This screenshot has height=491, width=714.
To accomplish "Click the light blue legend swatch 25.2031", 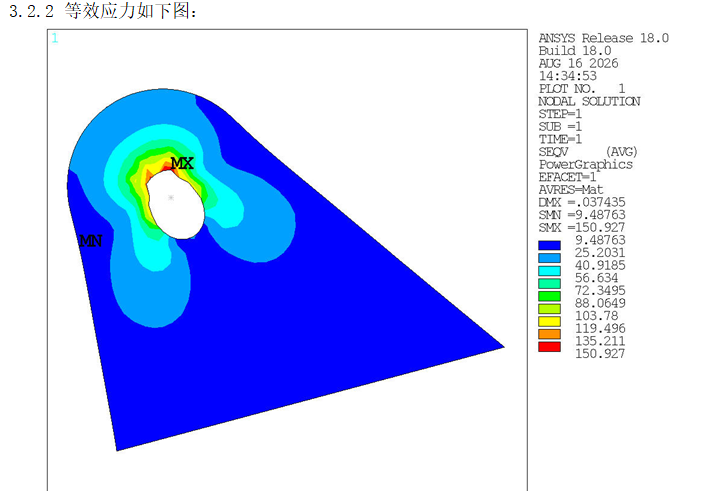I will [549, 258].
